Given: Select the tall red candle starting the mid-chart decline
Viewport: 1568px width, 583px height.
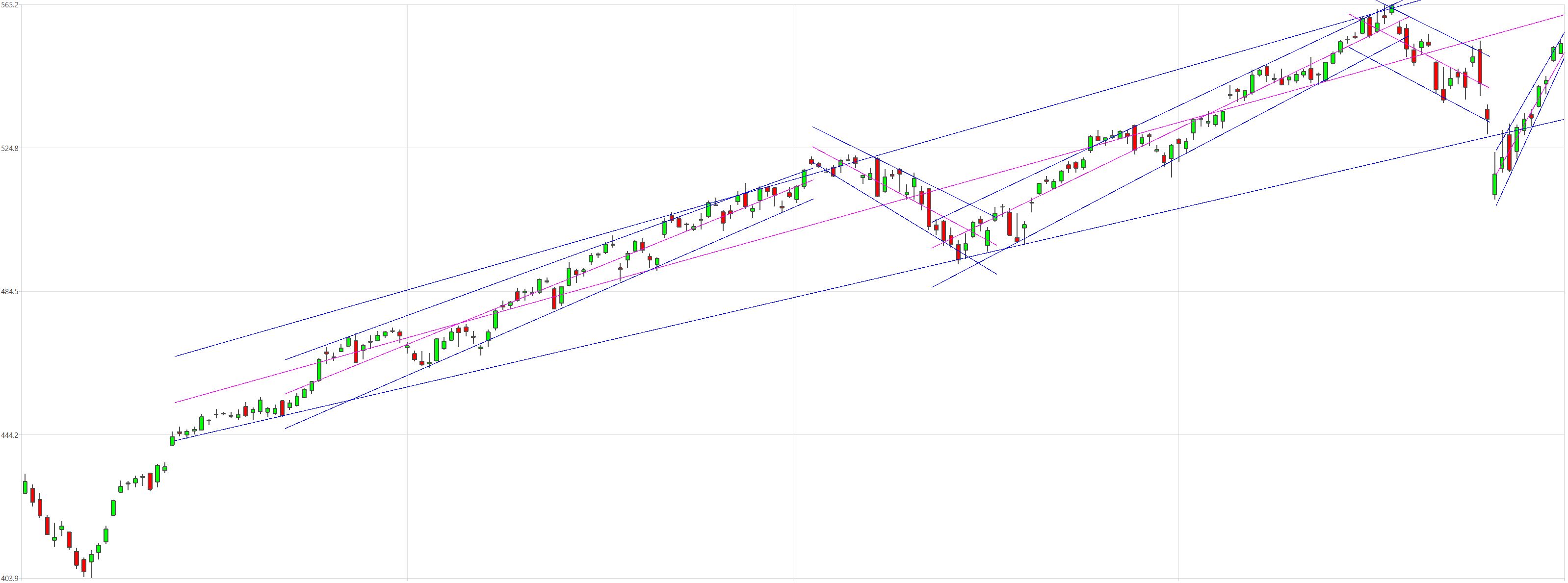Looking at the screenshot, I should point(877,177).
